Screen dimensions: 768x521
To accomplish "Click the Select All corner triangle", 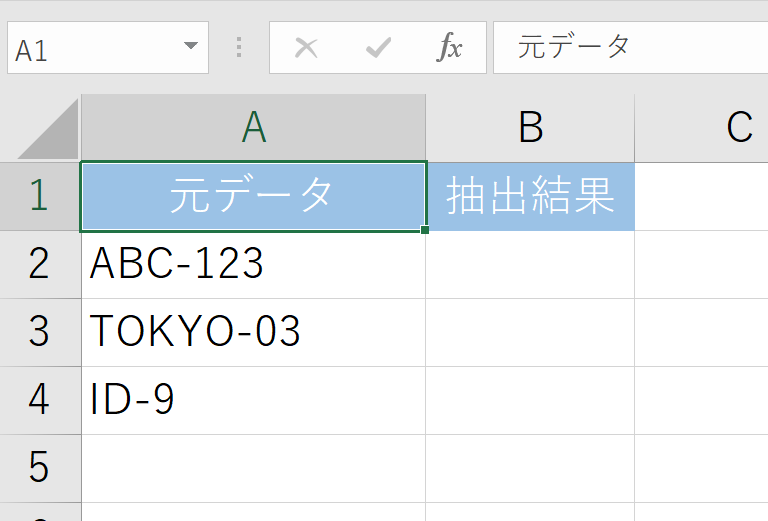I will point(49,129).
